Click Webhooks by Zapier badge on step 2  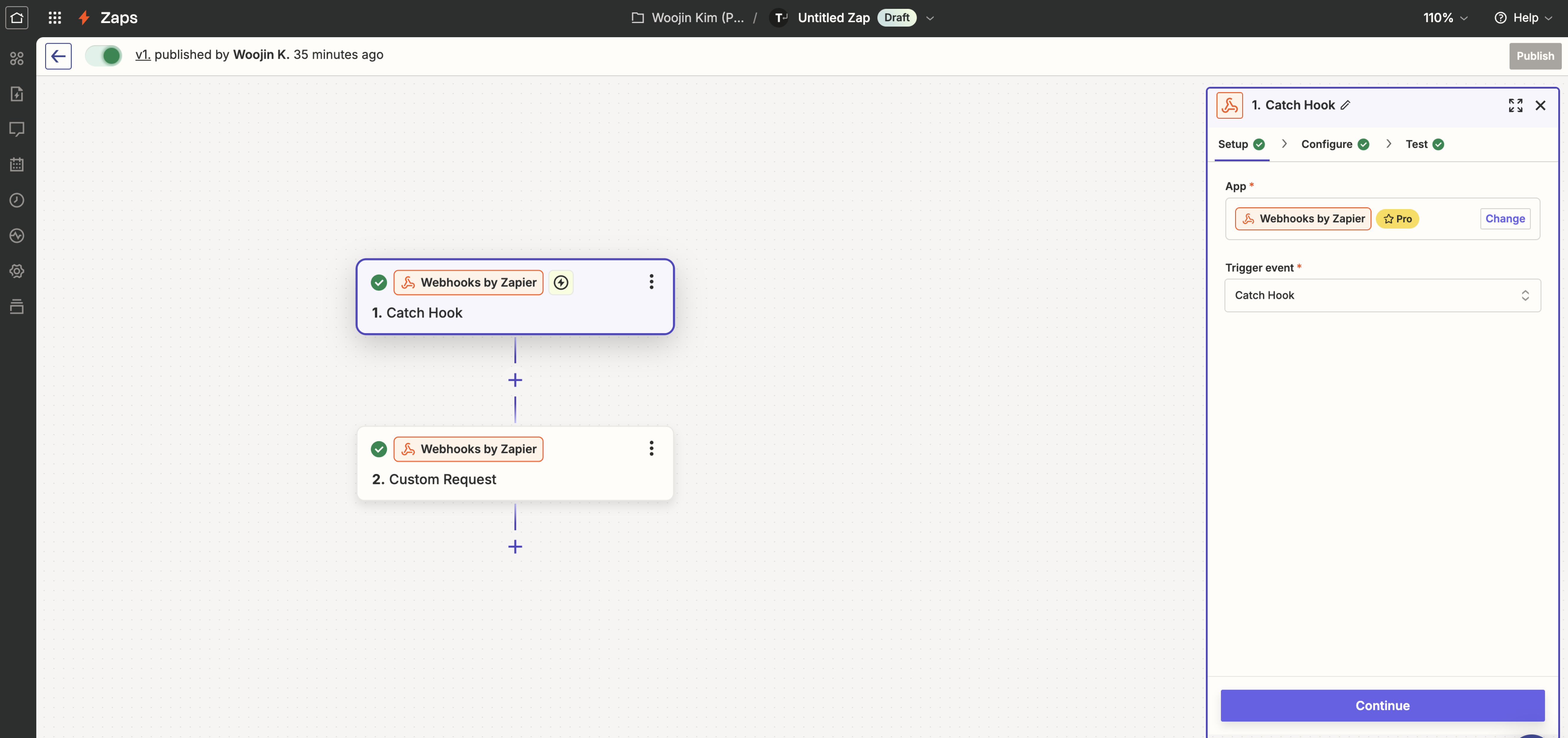[468, 449]
